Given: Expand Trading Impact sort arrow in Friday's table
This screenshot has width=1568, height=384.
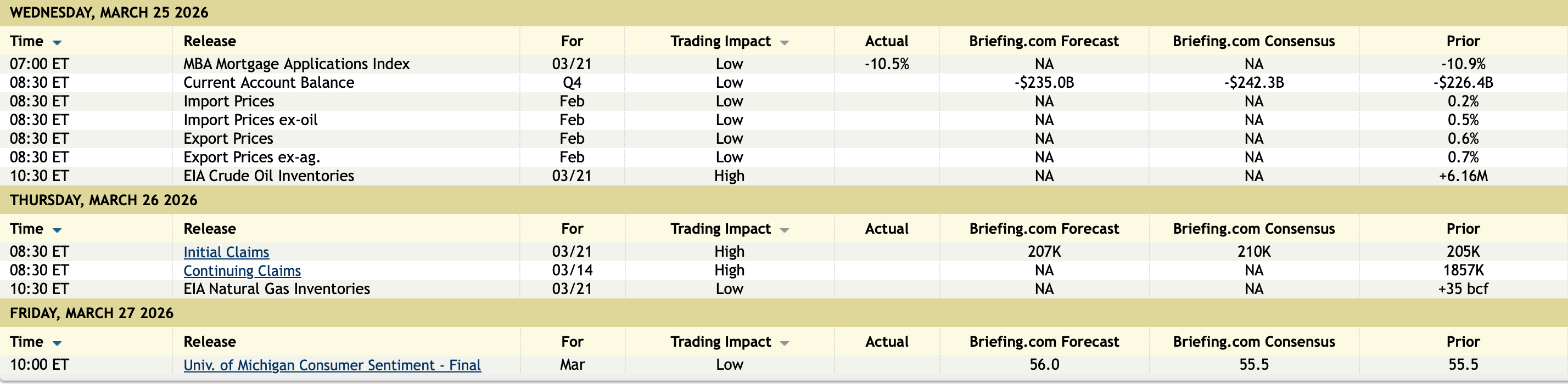Looking at the screenshot, I should click(x=784, y=343).
